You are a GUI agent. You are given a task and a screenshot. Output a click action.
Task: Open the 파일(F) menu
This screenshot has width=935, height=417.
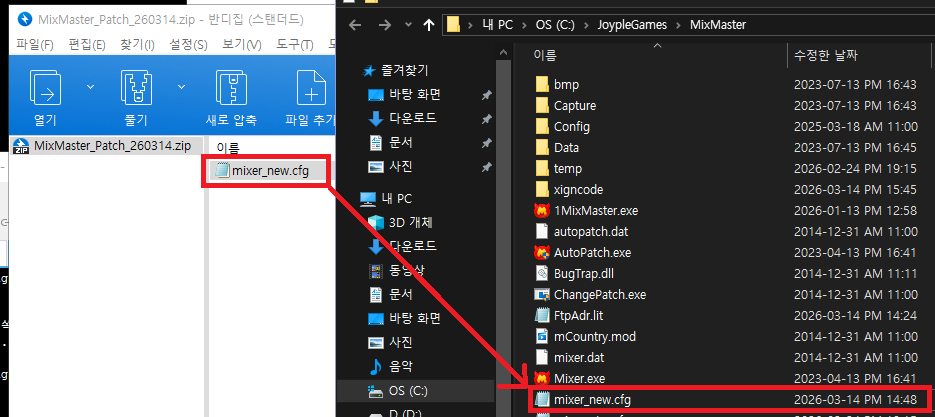35,44
